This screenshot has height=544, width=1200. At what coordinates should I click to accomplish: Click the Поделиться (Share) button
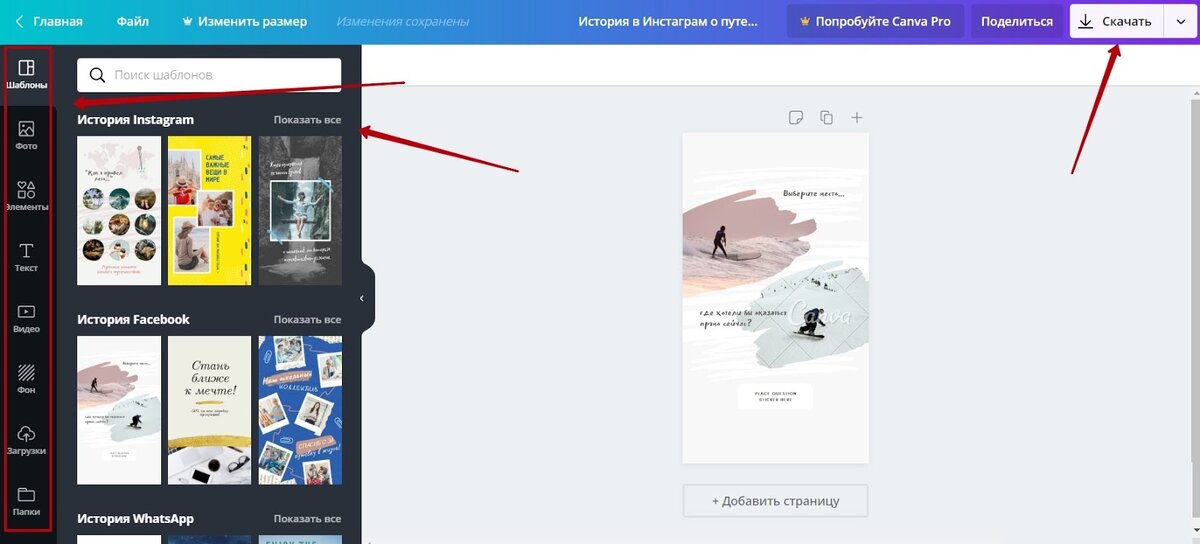pyautogui.click(x=1016, y=21)
